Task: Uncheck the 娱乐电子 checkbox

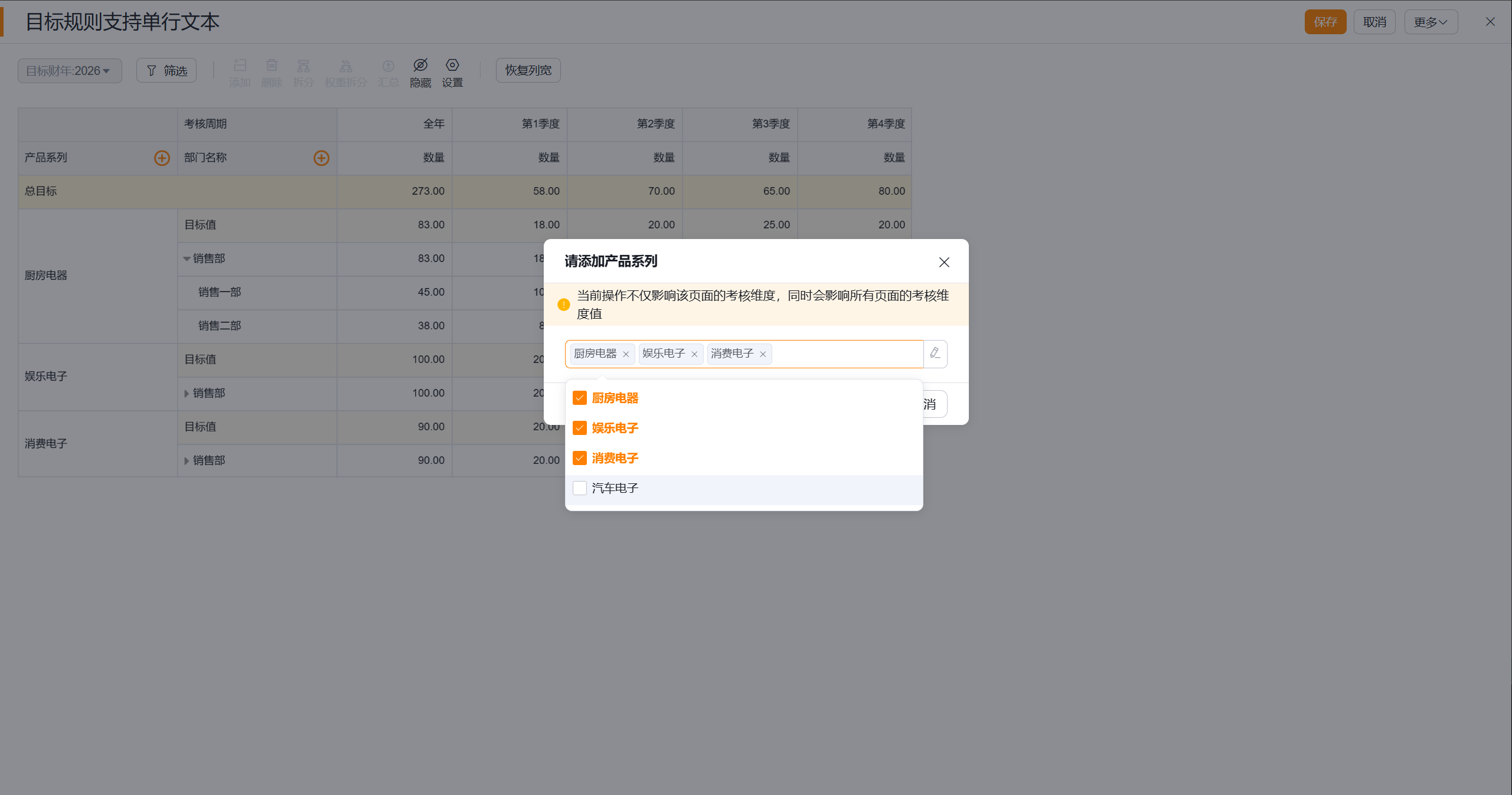Action: tap(580, 428)
